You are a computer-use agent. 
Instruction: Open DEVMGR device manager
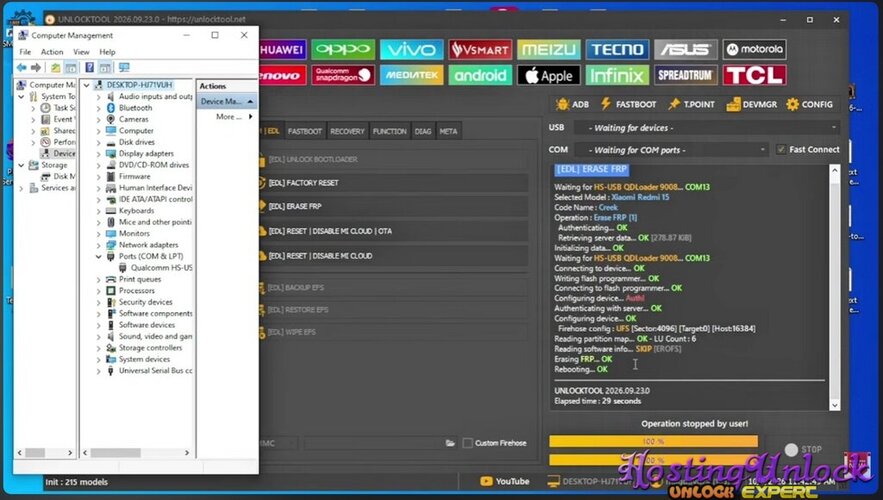752,104
